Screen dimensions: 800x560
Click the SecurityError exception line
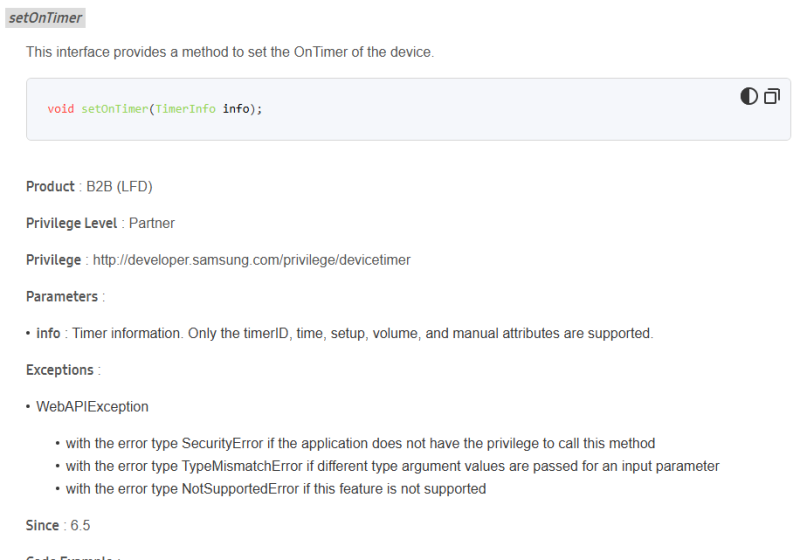[360, 443]
